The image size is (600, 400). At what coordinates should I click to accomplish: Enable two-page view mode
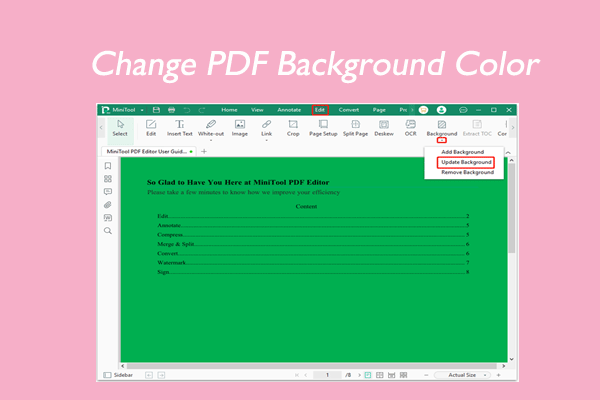pyautogui.click(x=380, y=375)
